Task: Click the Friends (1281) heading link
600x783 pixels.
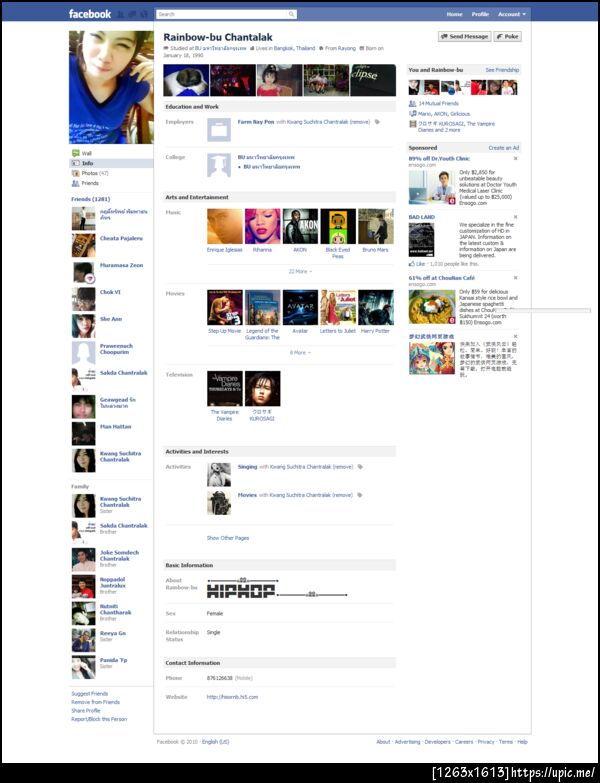Action: tap(91, 199)
